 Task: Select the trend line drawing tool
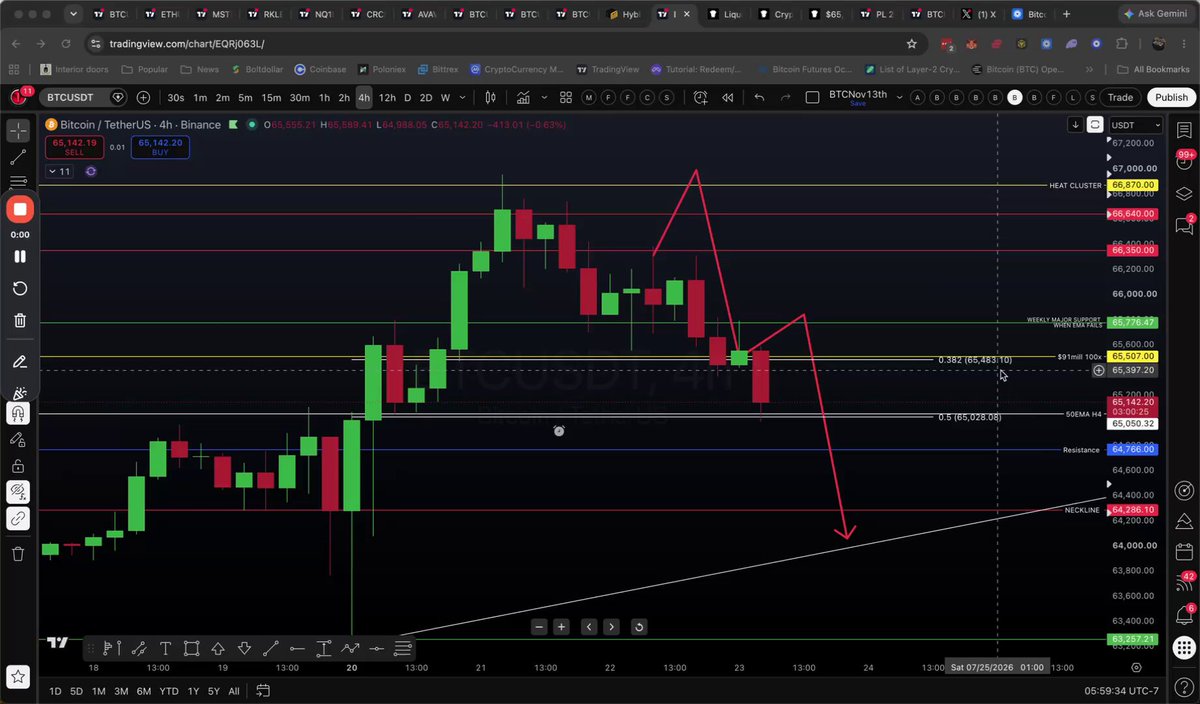(x=18, y=157)
